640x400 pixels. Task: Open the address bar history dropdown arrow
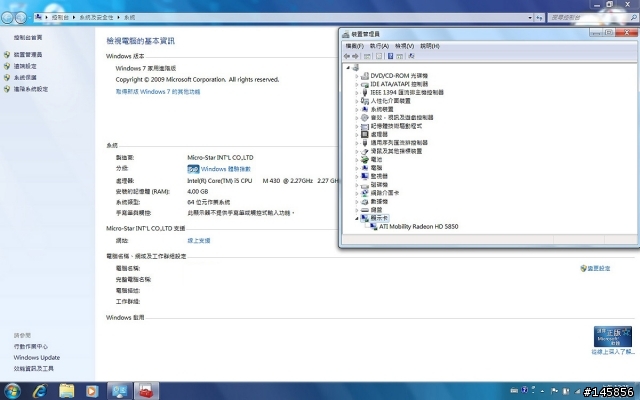[530, 18]
